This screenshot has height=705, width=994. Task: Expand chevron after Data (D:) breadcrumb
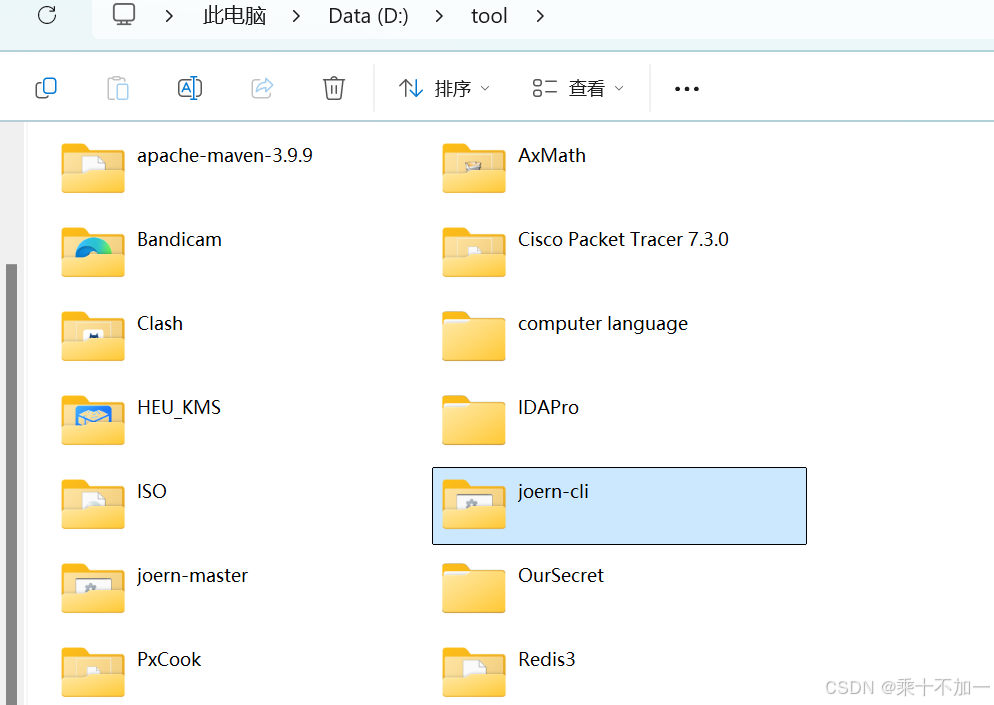(439, 16)
